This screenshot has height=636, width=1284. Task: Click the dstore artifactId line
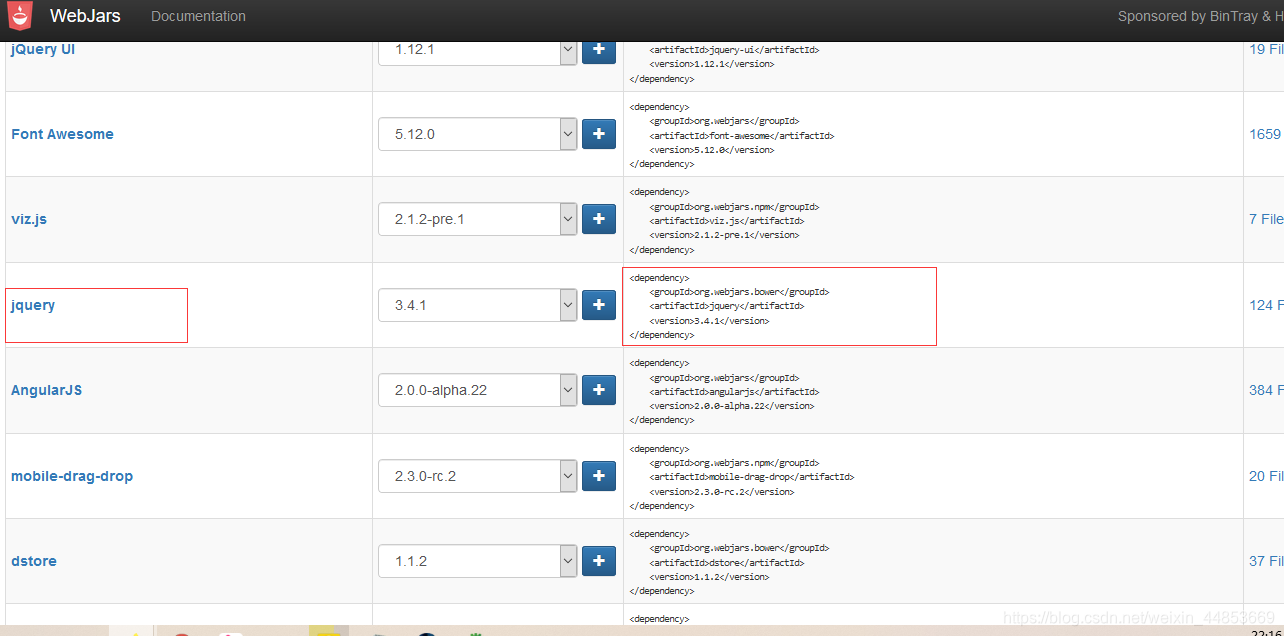[726, 563]
